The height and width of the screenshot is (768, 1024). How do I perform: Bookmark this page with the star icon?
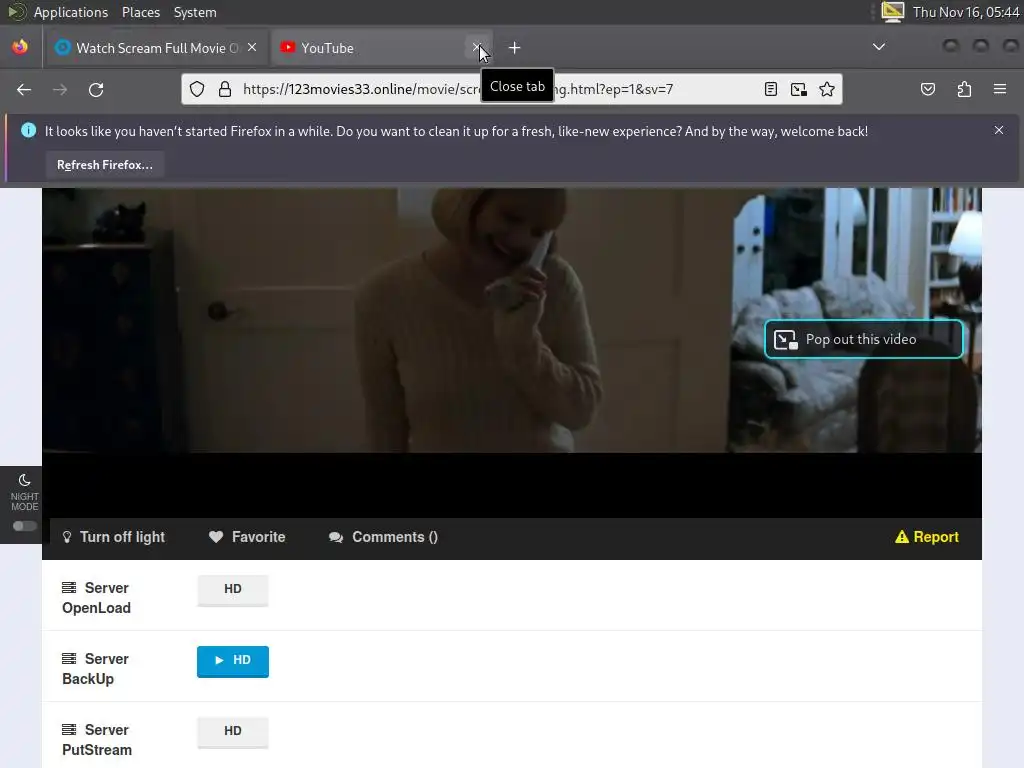click(x=827, y=89)
